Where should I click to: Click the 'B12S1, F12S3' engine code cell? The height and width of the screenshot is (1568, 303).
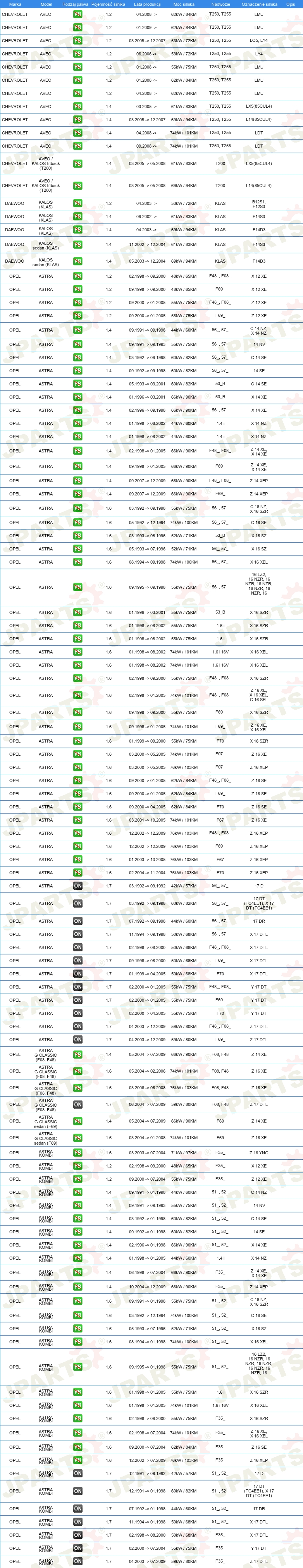(258, 203)
